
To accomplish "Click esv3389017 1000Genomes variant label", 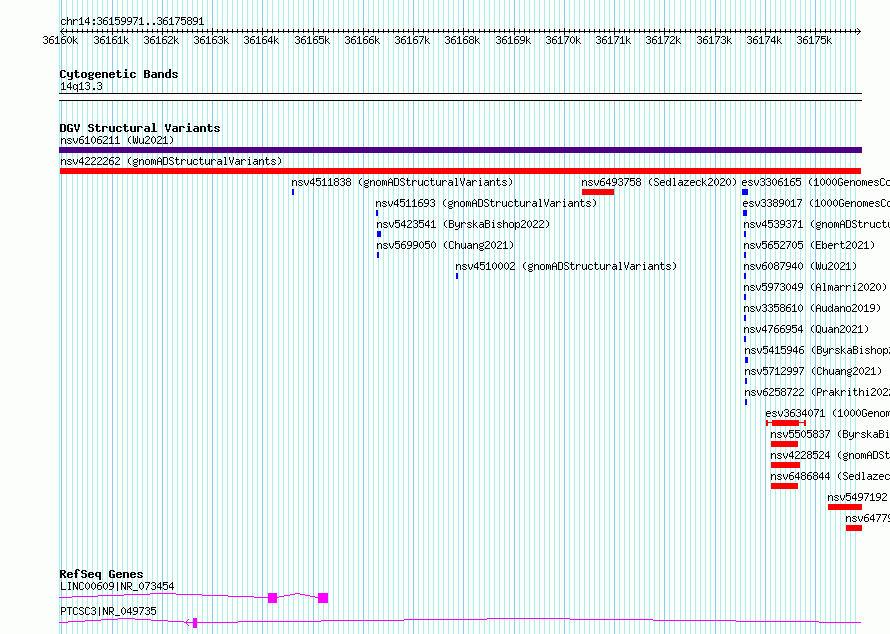I will (x=816, y=203).
